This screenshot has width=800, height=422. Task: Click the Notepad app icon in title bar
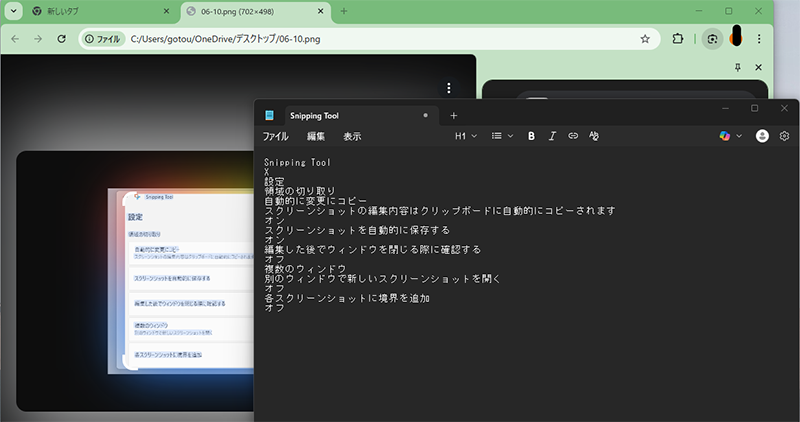(269, 115)
